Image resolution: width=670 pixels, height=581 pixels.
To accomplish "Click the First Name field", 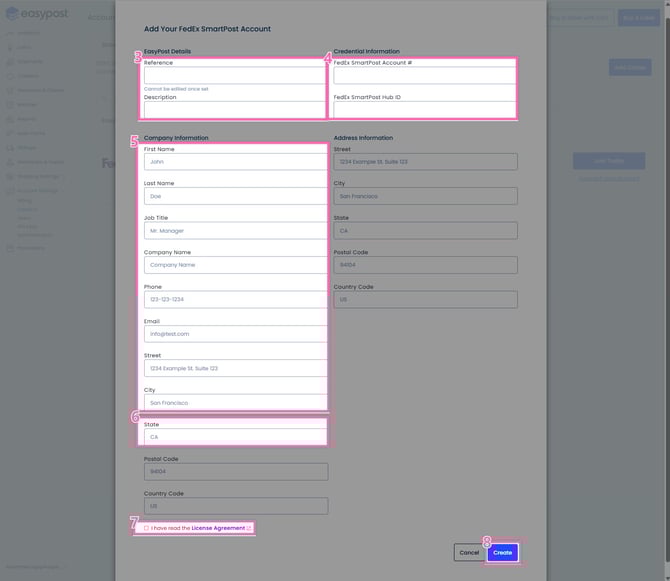I will (x=236, y=162).
